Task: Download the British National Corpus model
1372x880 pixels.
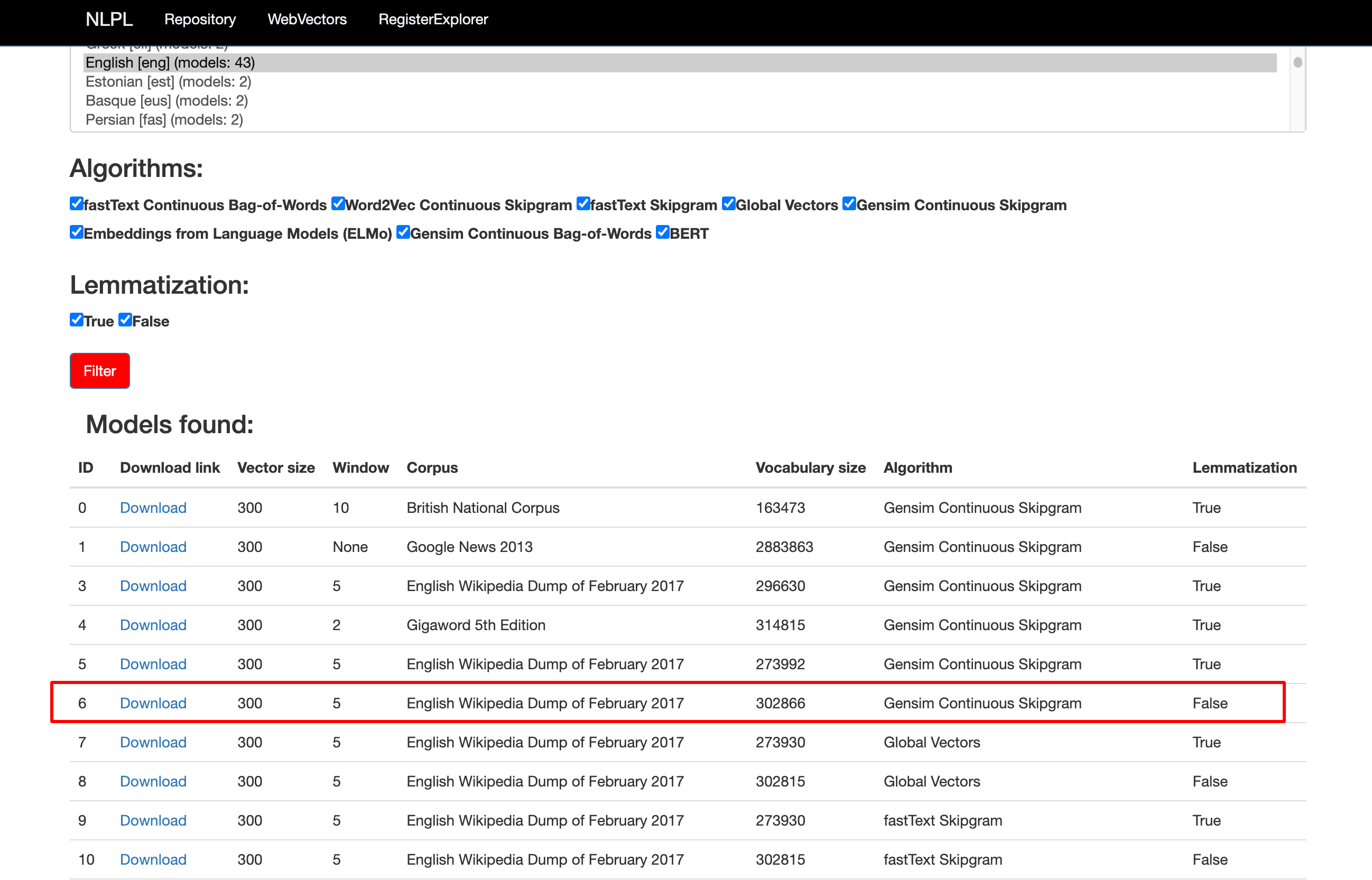Action: coord(153,508)
